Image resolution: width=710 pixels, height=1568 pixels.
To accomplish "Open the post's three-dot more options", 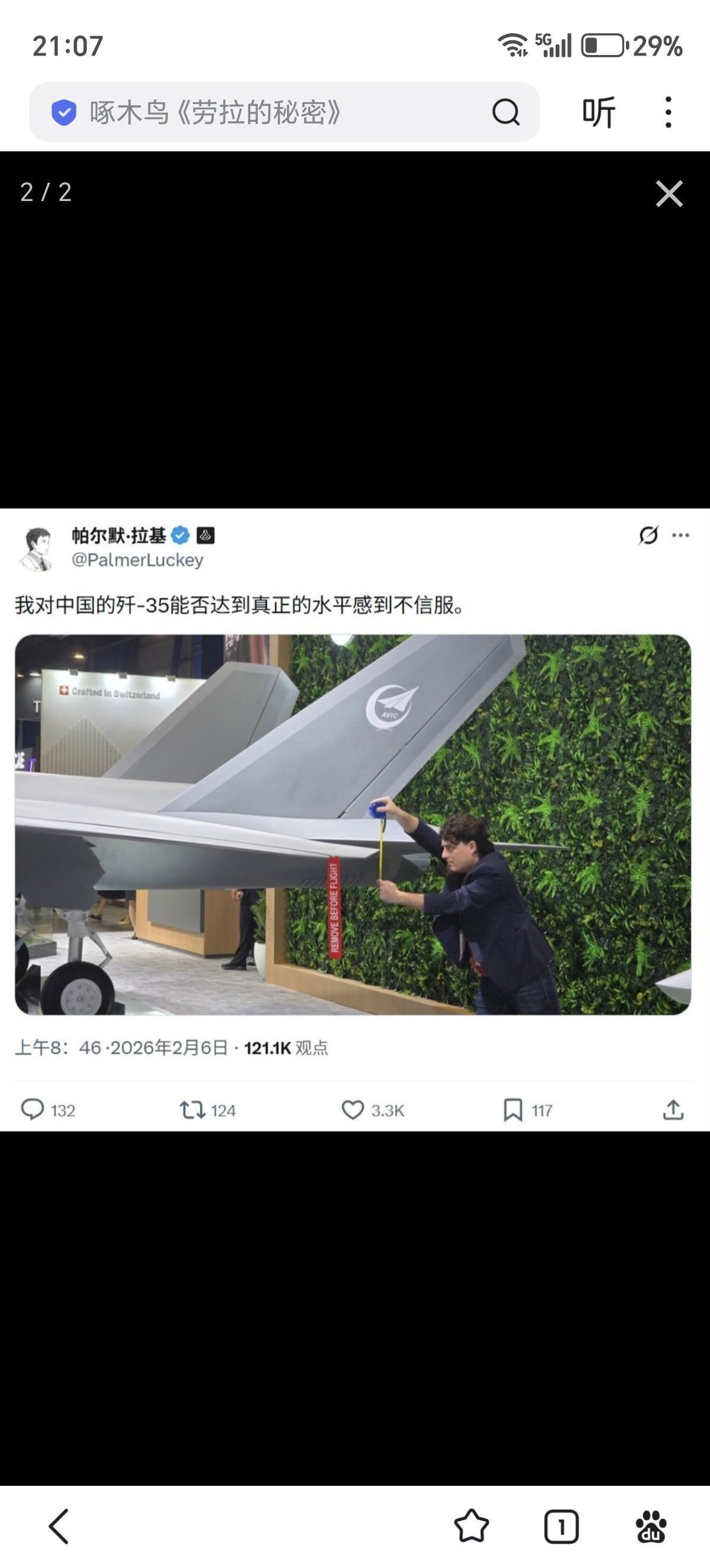I will pyautogui.click(x=680, y=535).
